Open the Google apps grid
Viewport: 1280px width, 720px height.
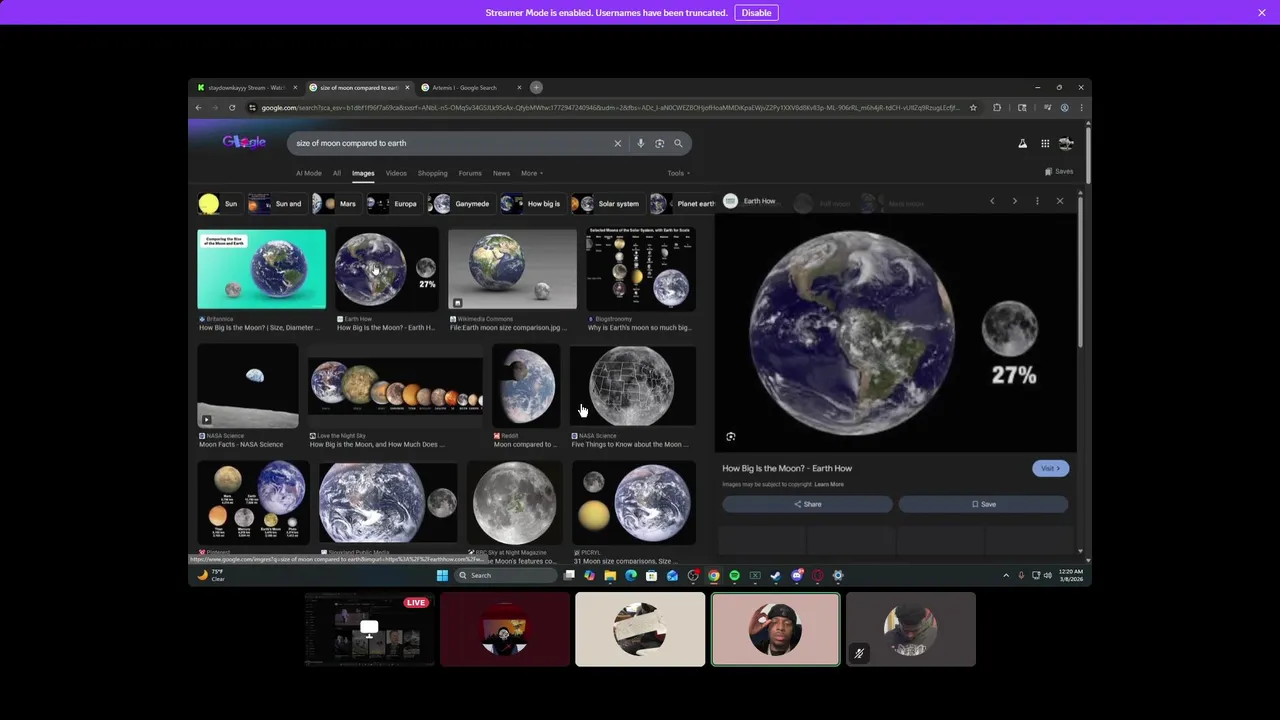point(1045,144)
